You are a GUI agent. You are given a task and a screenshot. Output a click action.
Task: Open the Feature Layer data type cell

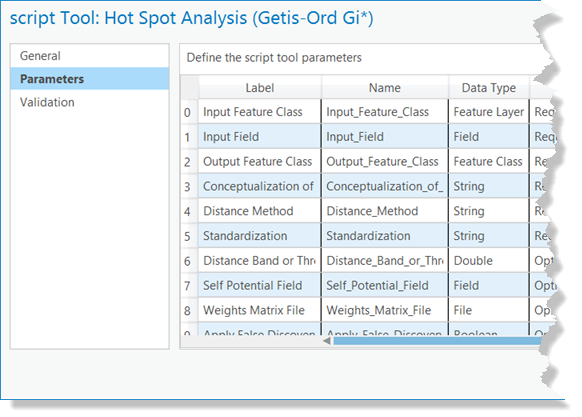pos(488,112)
